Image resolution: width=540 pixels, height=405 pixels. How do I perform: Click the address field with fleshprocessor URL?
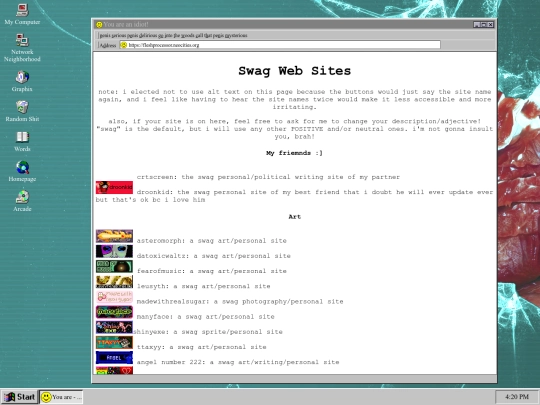[x=280, y=45]
